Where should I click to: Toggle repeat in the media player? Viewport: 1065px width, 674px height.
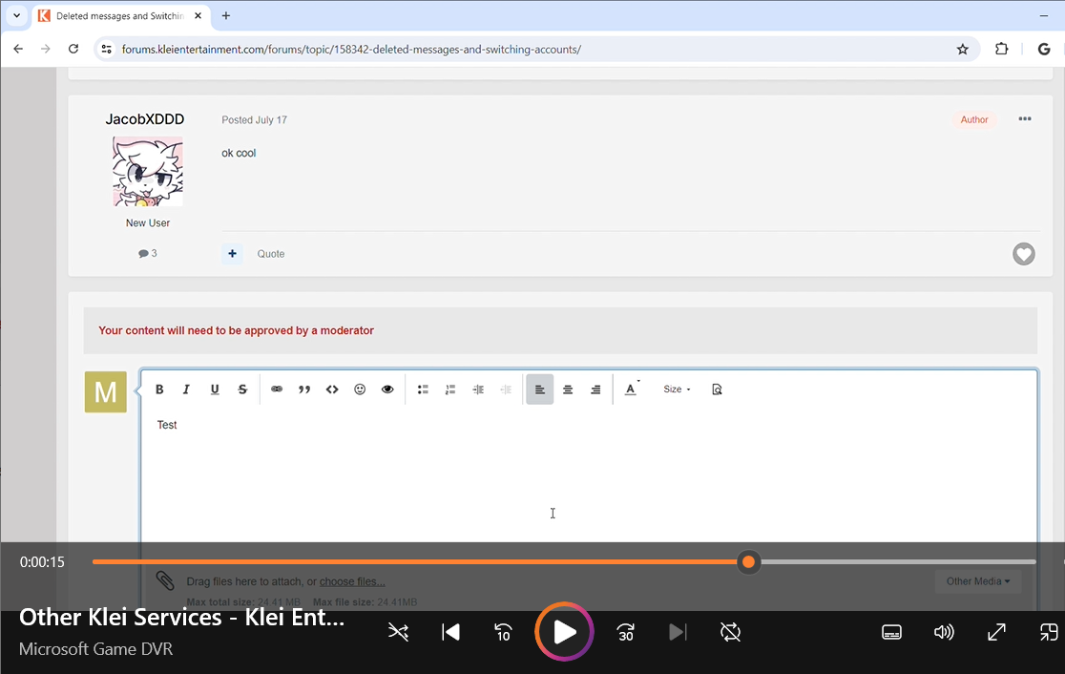730,632
